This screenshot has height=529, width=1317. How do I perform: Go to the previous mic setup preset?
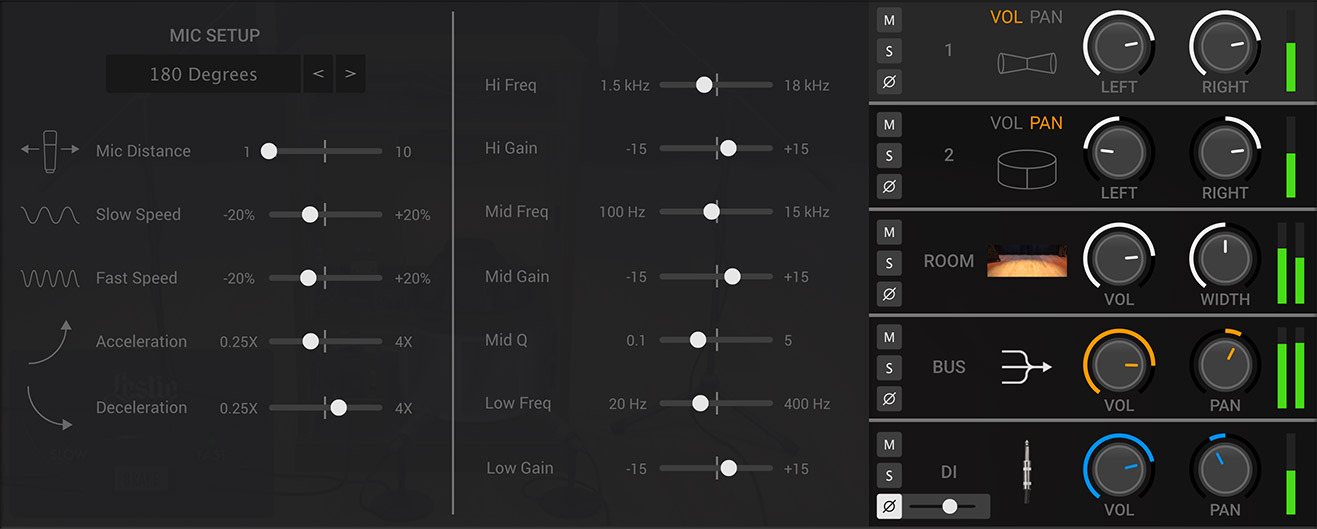(318, 74)
